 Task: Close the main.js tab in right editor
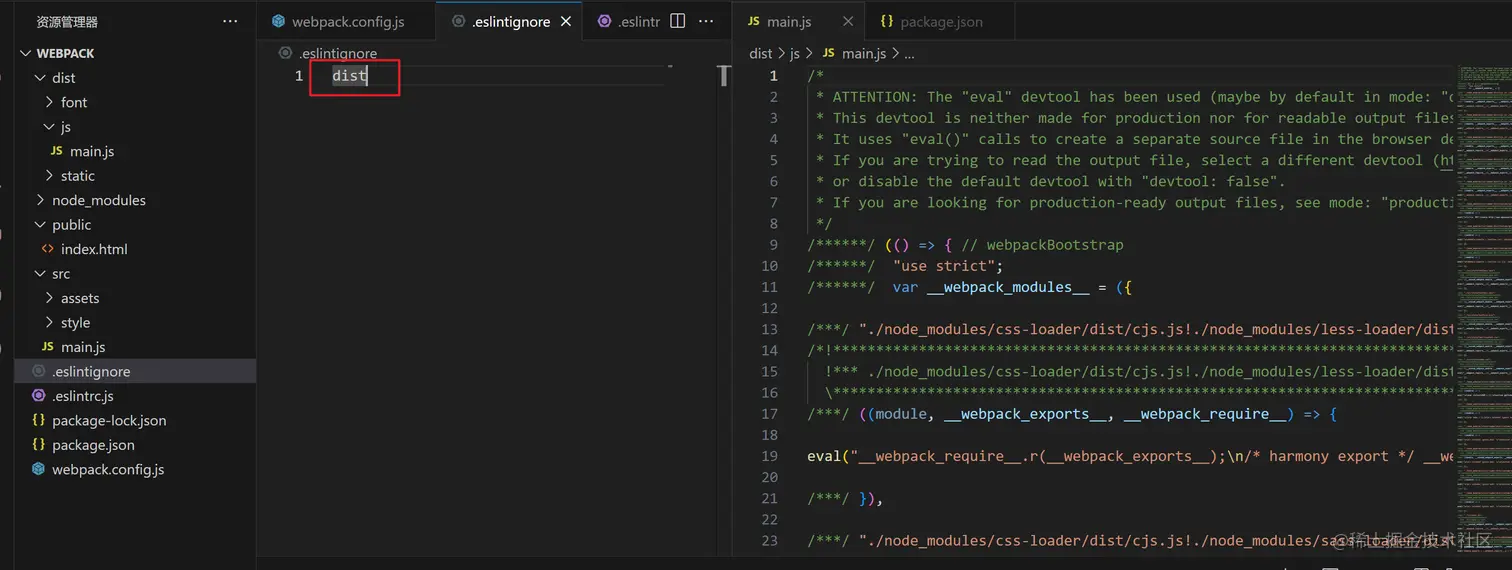click(848, 21)
